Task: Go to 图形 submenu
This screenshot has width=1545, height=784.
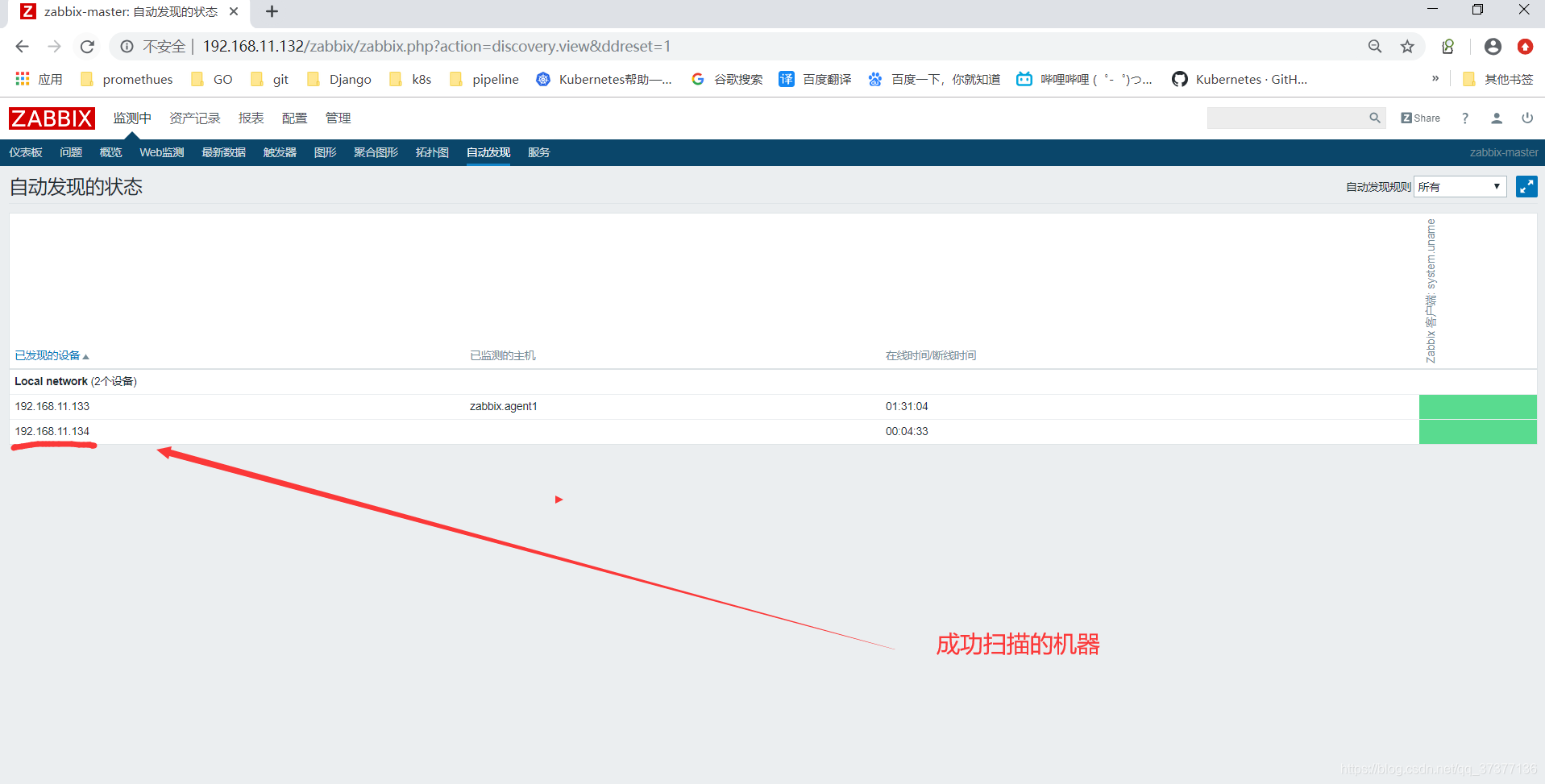Action: [x=325, y=152]
